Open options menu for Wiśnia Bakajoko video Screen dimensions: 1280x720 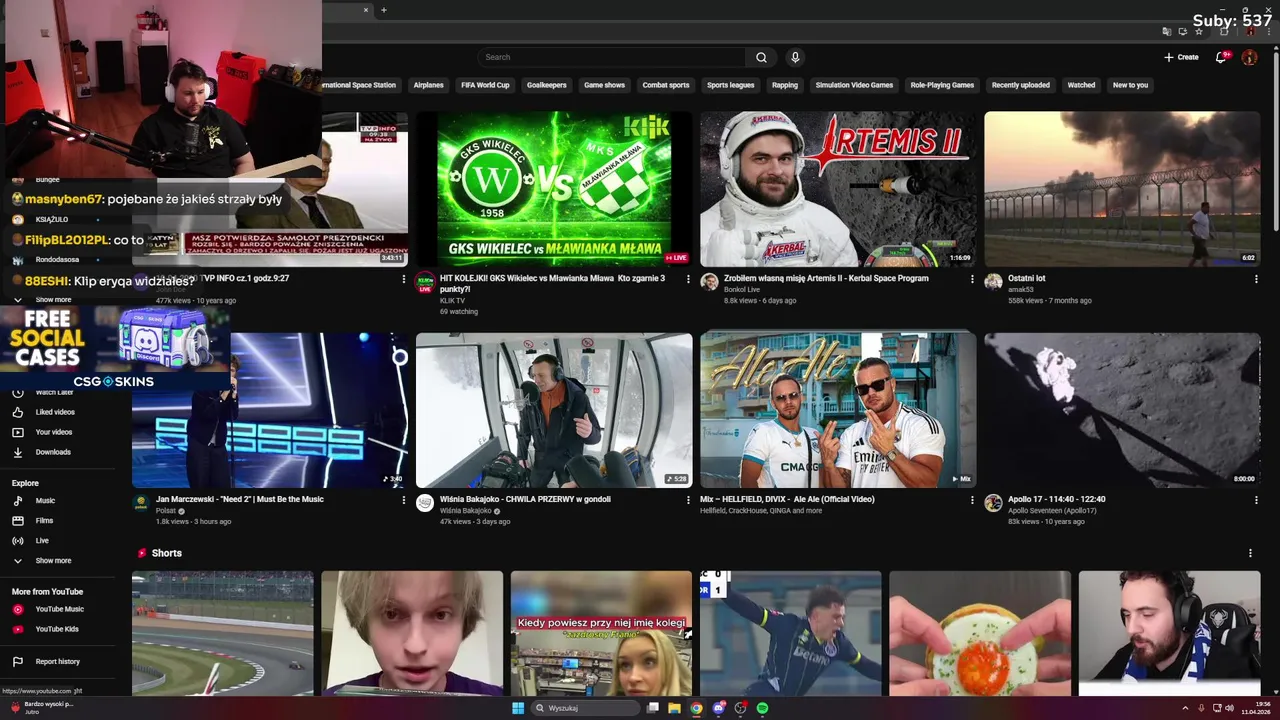688,500
